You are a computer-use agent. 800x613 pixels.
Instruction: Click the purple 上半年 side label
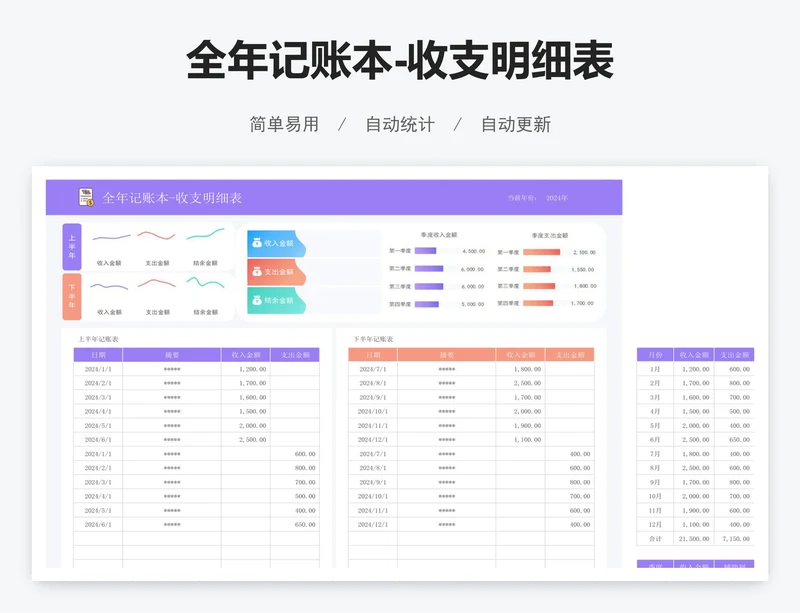coord(72,247)
